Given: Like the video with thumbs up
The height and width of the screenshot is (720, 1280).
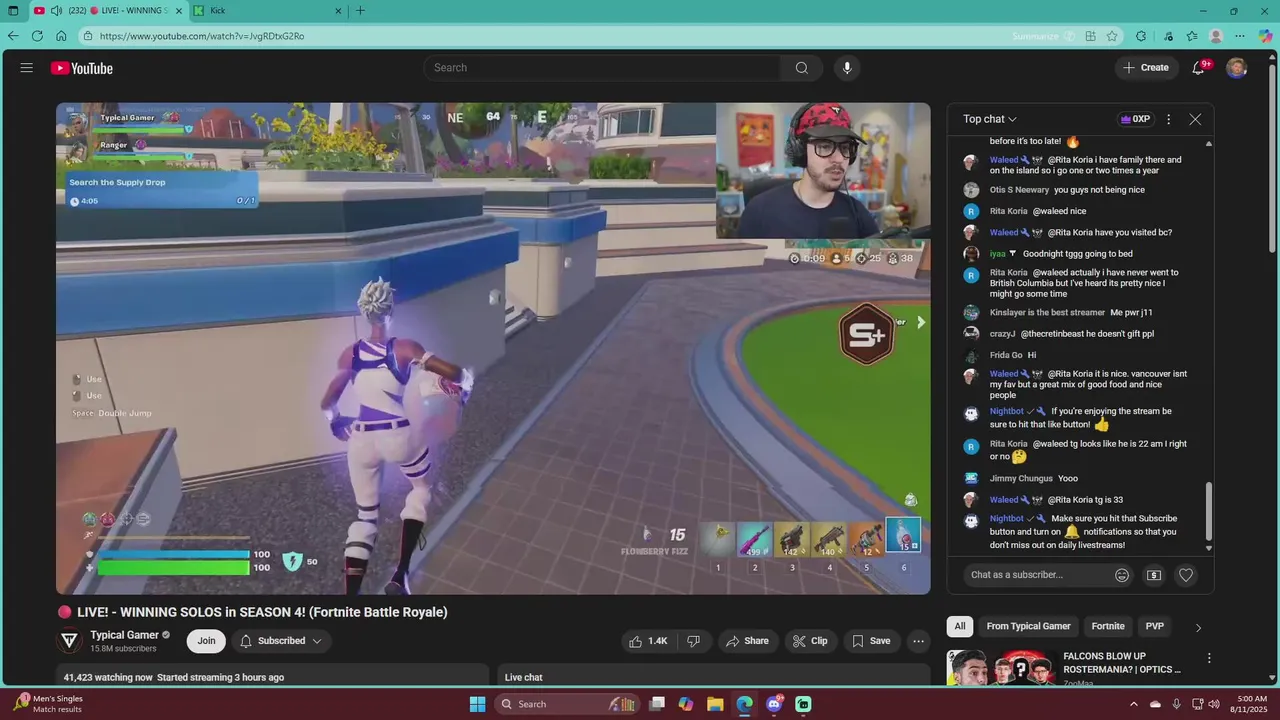Looking at the screenshot, I should click(x=648, y=641).
